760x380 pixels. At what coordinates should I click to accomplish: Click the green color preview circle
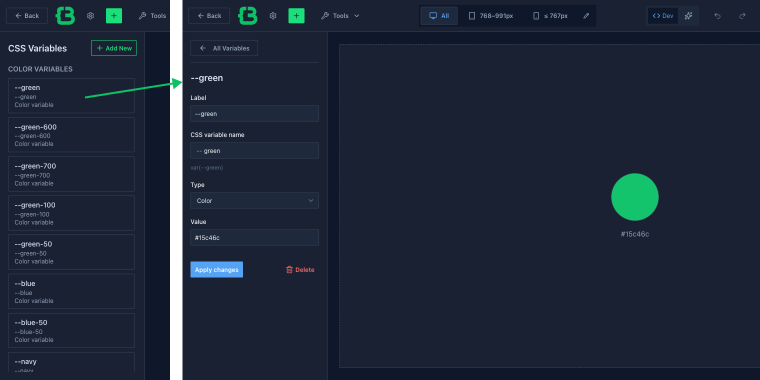[635, 197]
